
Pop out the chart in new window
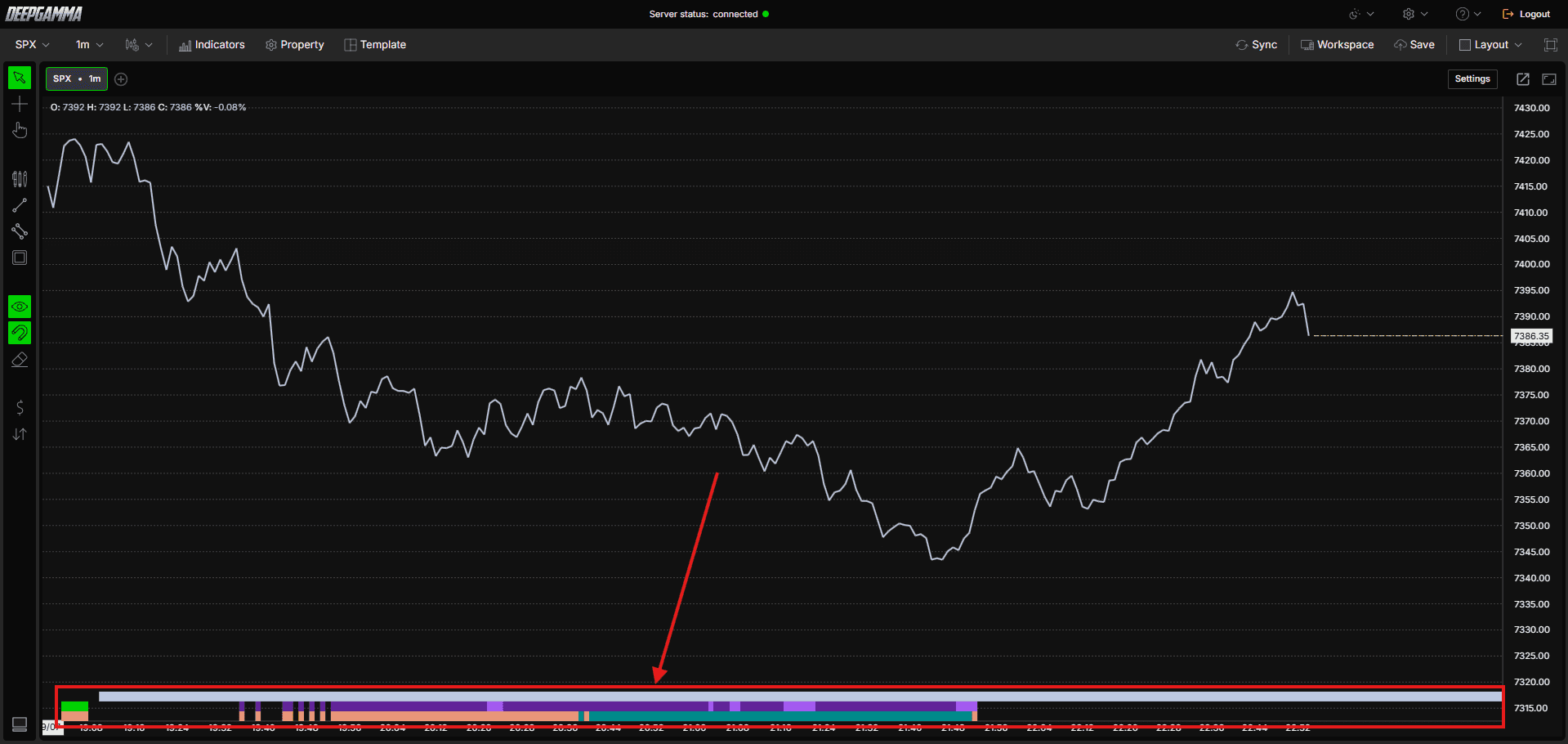tap(1523, 79)
